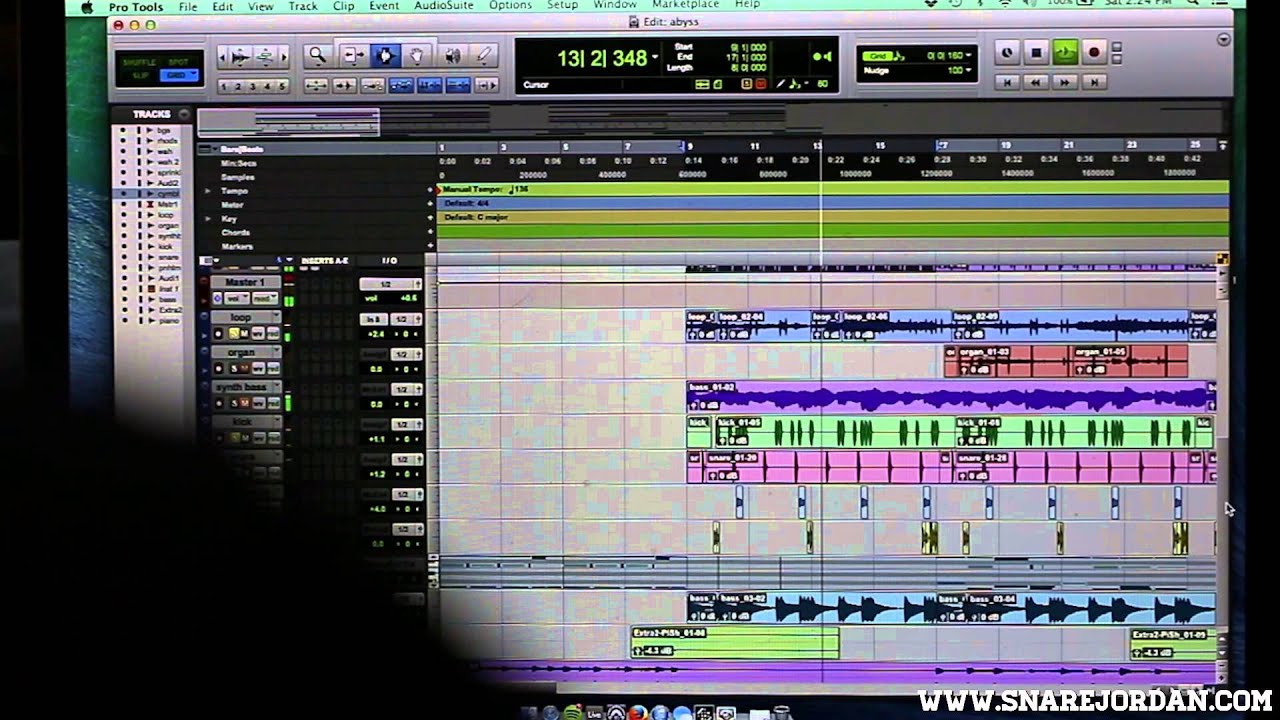The image size is (1280, 720).
Task: Click the Online button in transport
Action: pyautogui.click(x=1007, y=52)
